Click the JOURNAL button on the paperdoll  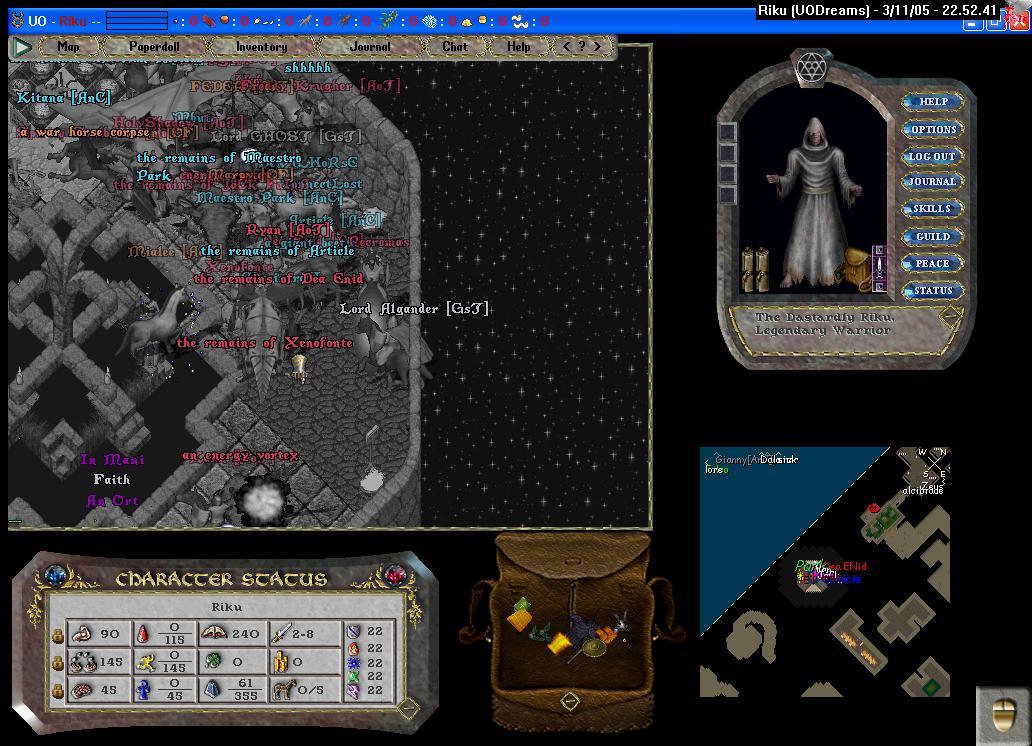(x=932, y=182)
